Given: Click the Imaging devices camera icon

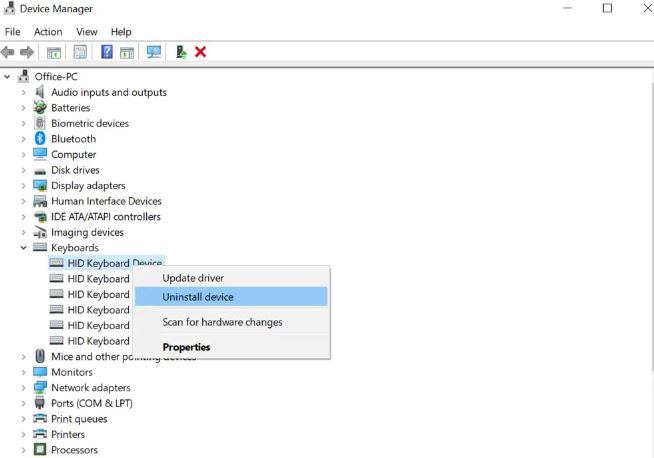Looking at the screenshot, I should click(40, 232).
